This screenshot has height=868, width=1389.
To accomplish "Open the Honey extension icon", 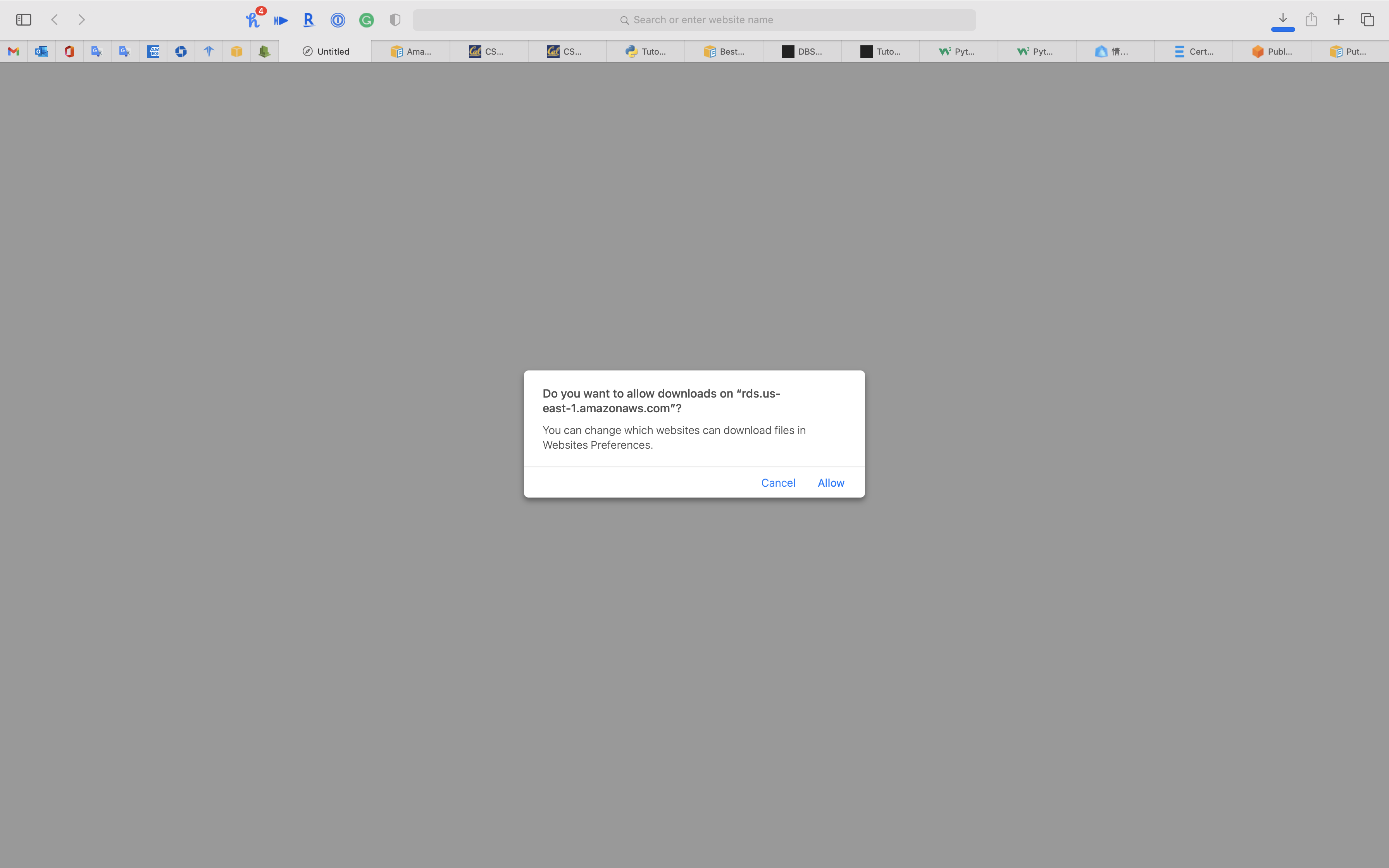I will click(x=253, y=20).
